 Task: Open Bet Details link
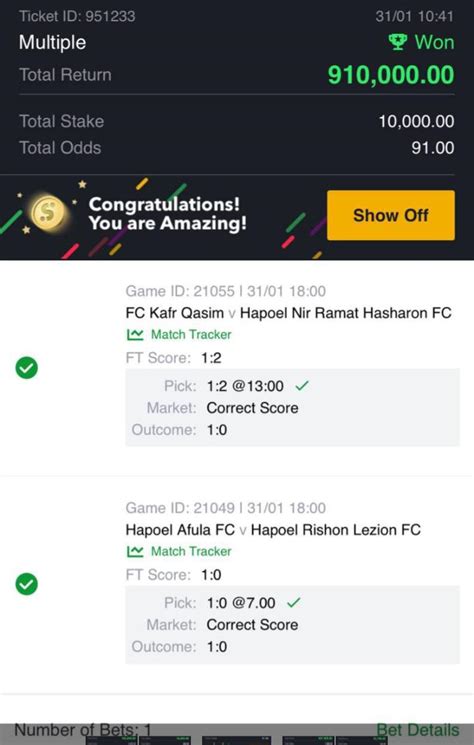click(417, 730)
